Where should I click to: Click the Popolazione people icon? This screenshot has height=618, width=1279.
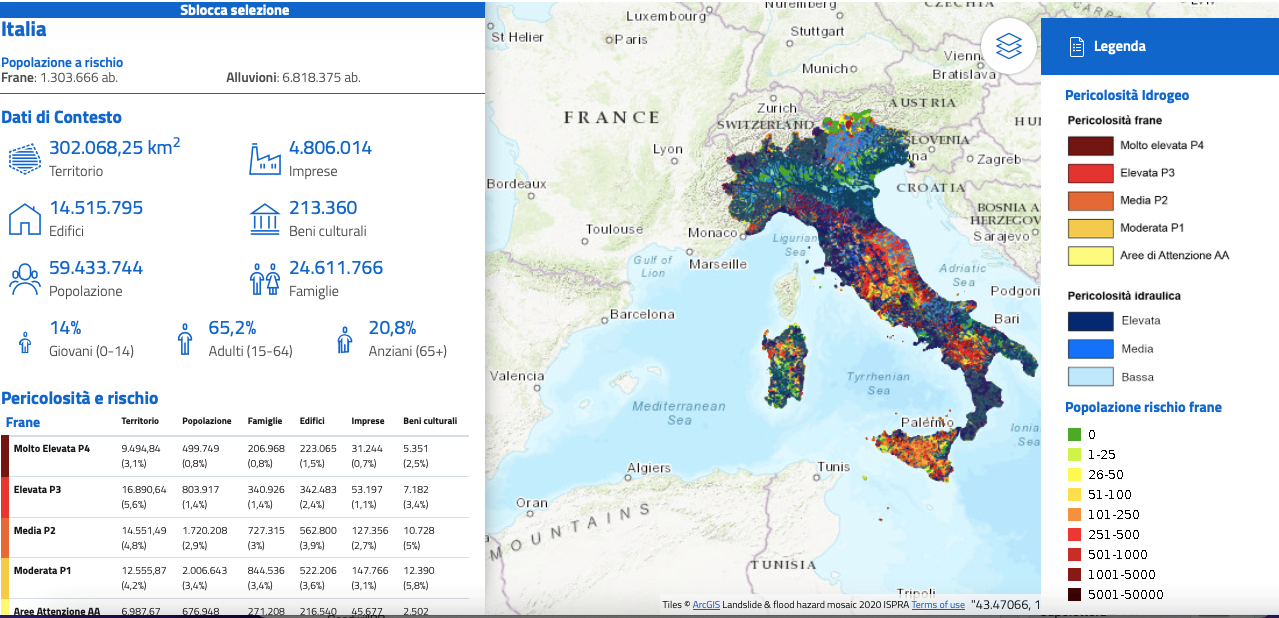click(x=25, y=279)
